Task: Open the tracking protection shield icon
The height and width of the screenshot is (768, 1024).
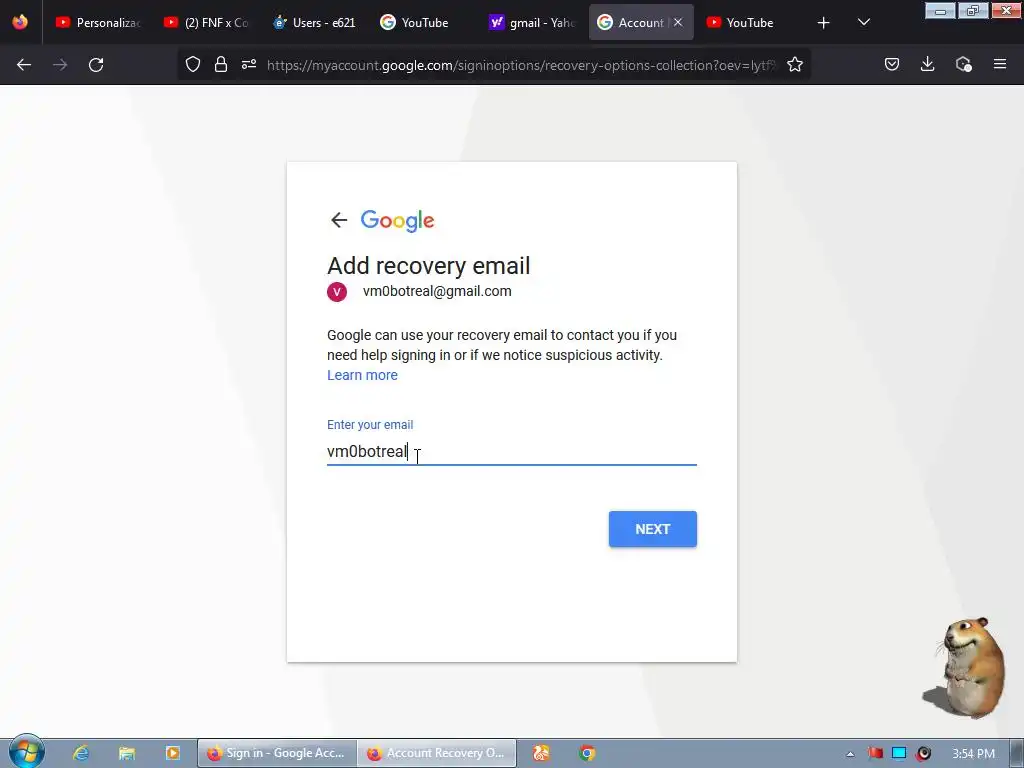Action: pos(193,65)
